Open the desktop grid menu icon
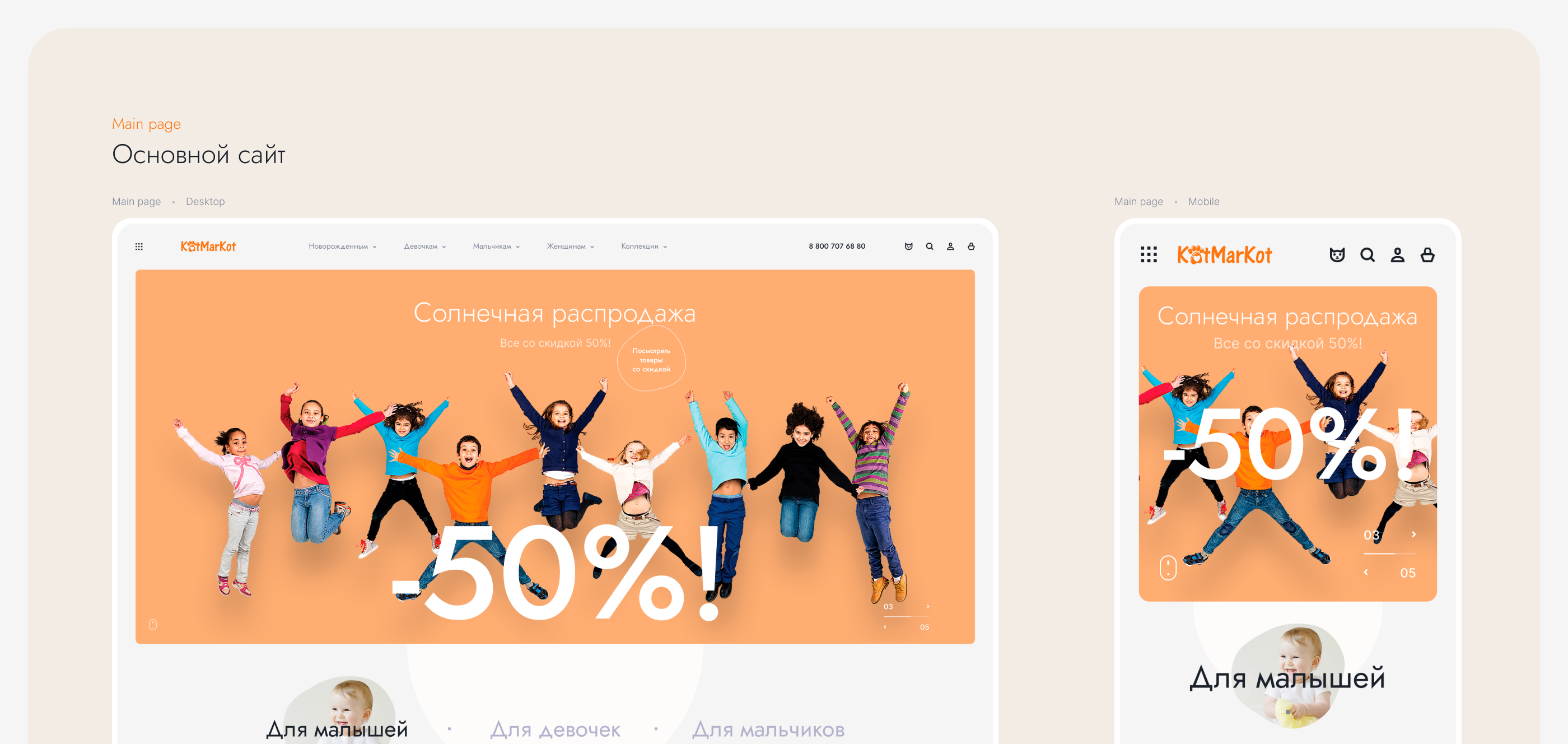 139,247
